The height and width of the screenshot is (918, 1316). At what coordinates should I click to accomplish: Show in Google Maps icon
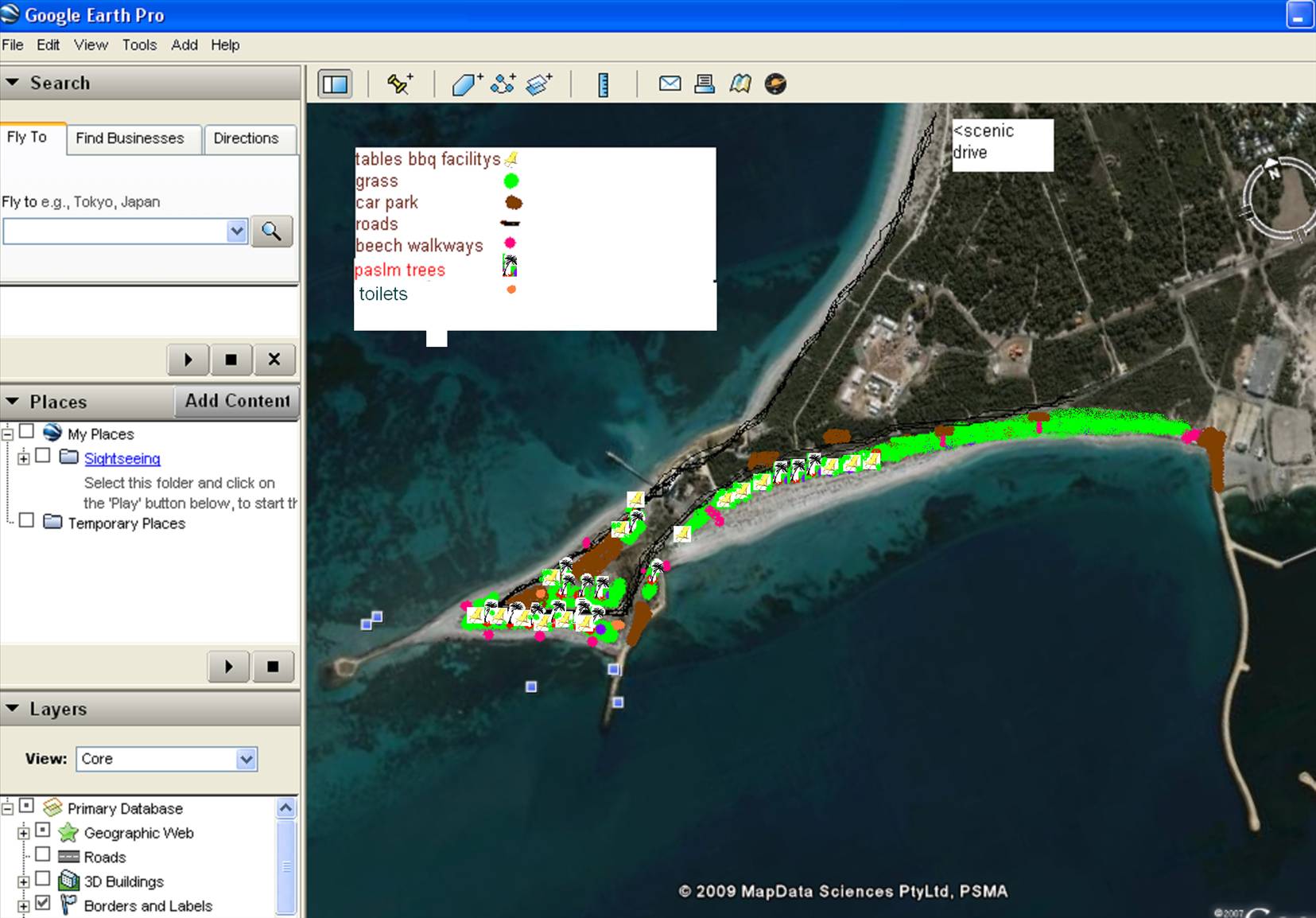(x=740, y=84)
